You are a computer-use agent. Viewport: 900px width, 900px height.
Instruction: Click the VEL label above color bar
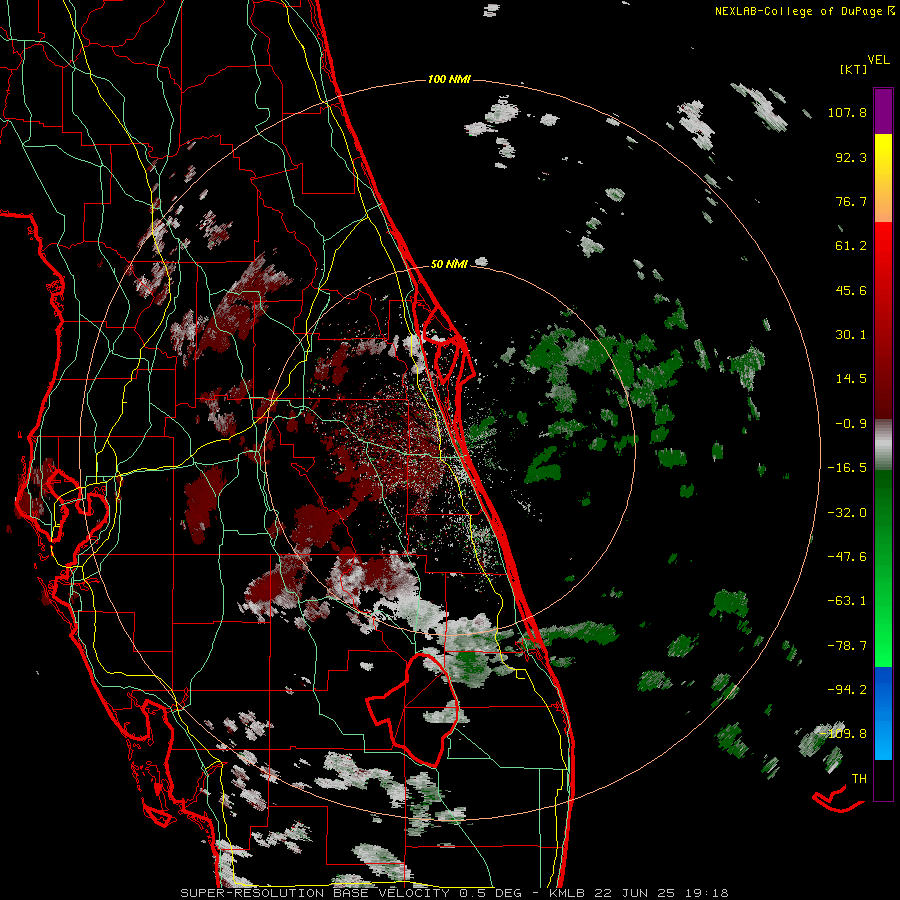(879, 59)
